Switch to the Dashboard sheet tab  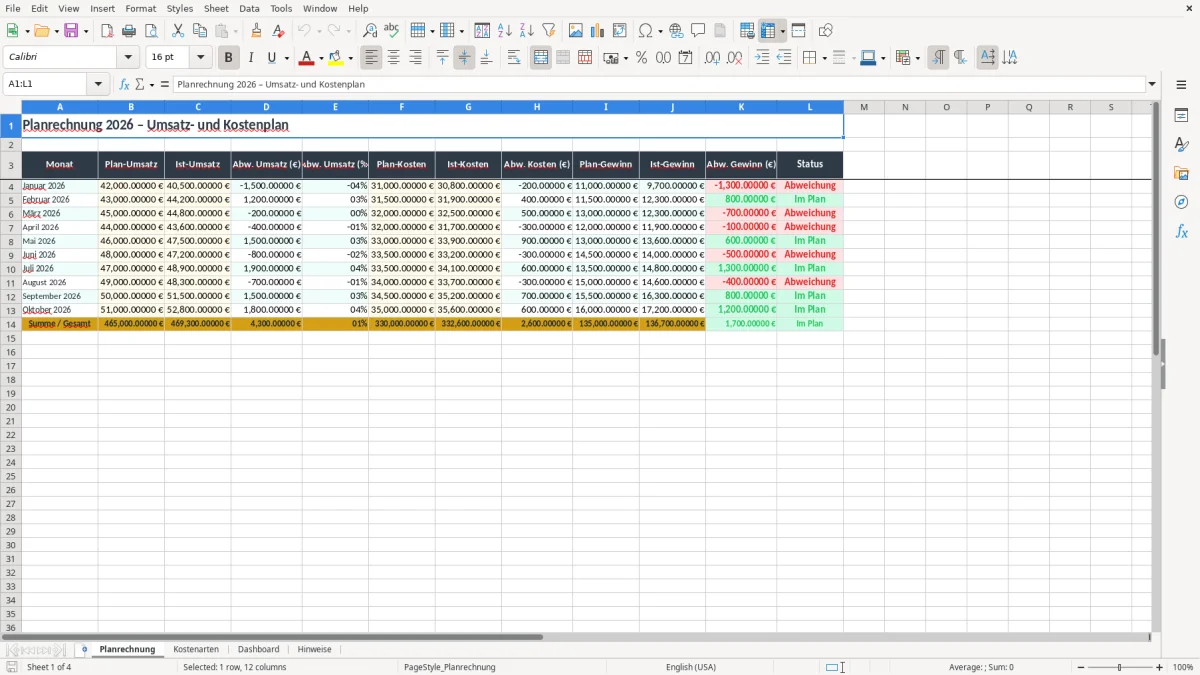point(258,649)
